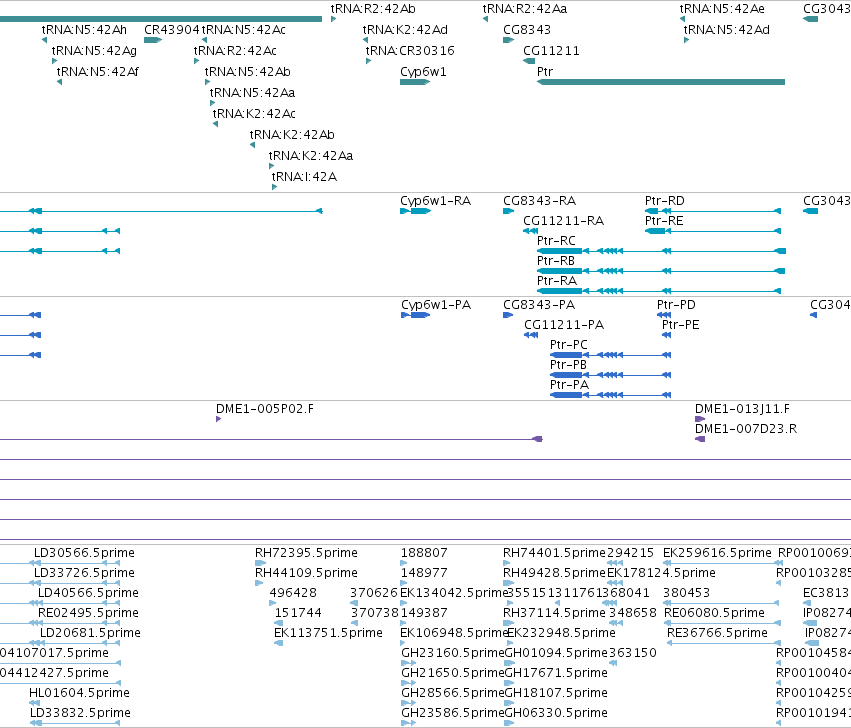
Task: Click the DME1-007D23.R marker glyph
Action: point(700,439)
